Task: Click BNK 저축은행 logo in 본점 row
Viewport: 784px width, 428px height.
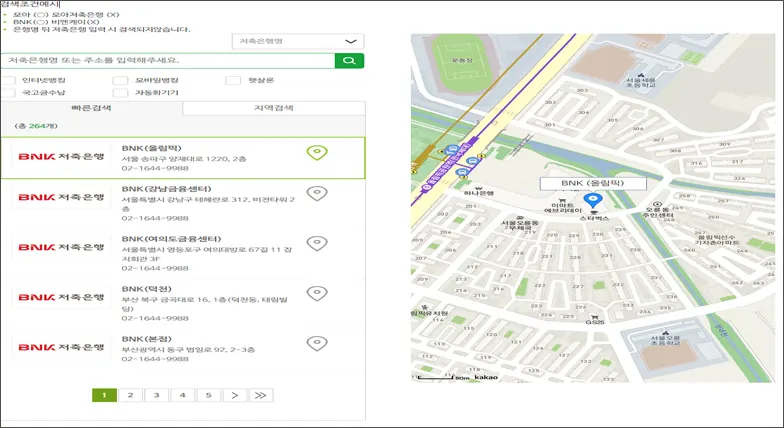Action: click(61, 347)
